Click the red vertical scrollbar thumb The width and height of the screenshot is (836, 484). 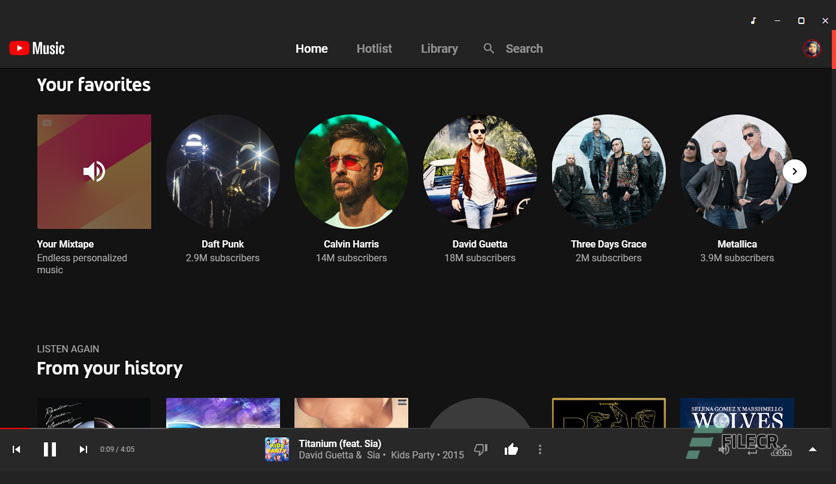(834, 50)
